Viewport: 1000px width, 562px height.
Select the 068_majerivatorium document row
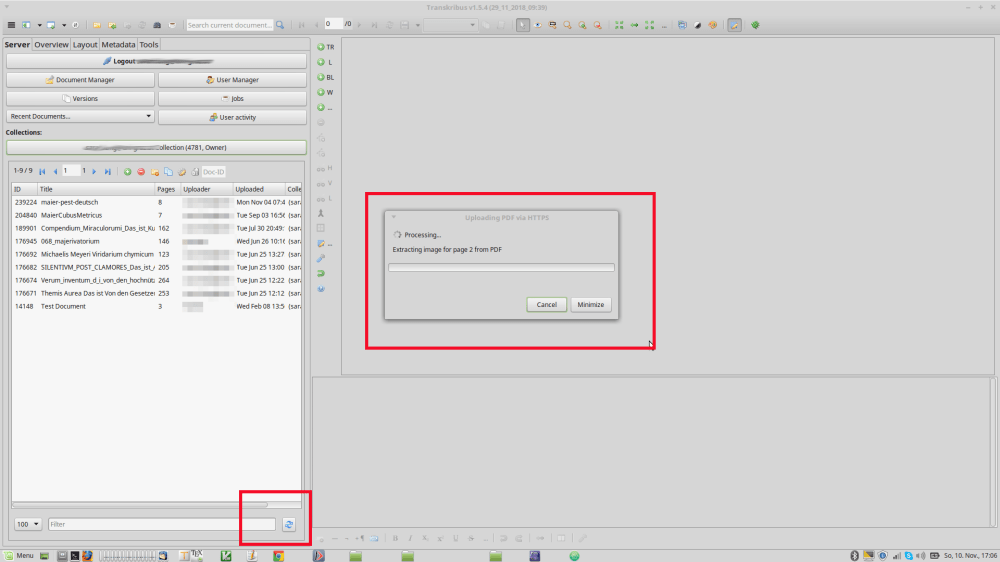(x=156, y=241)
